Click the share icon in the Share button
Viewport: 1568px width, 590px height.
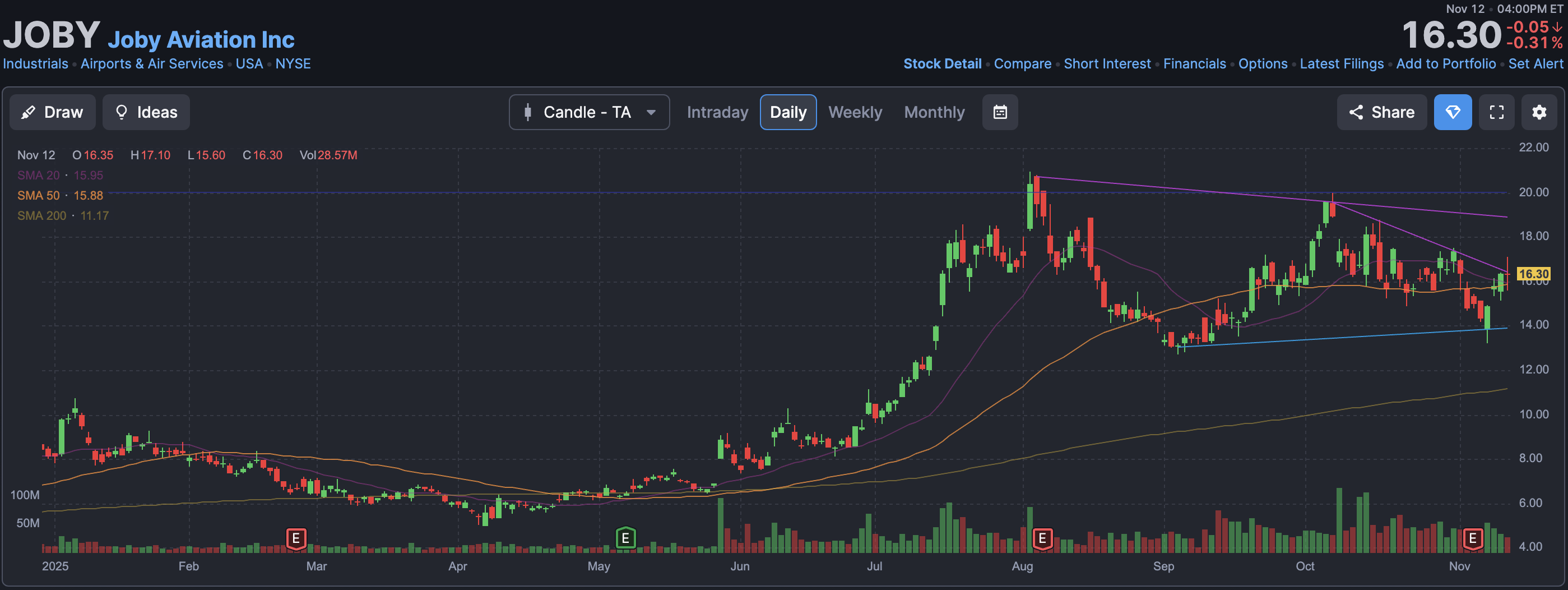coord(1356,112)
